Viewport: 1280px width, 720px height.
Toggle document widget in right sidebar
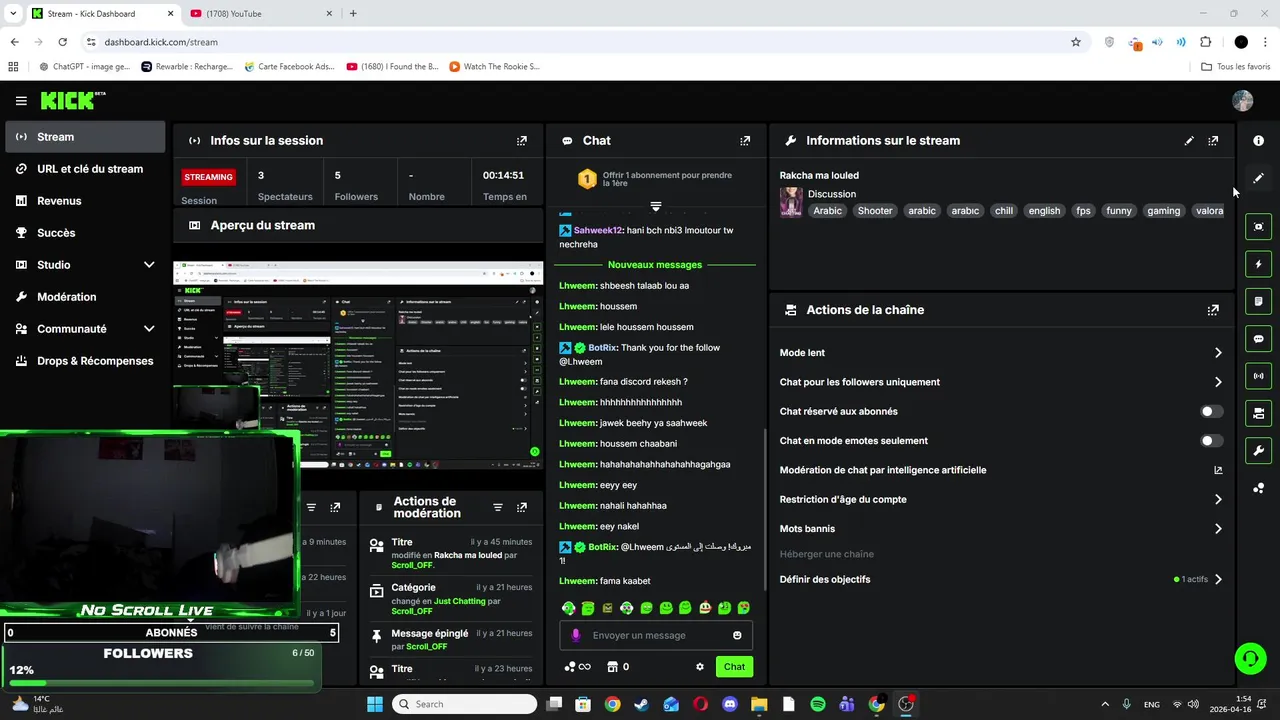[x=1258, y=301]
